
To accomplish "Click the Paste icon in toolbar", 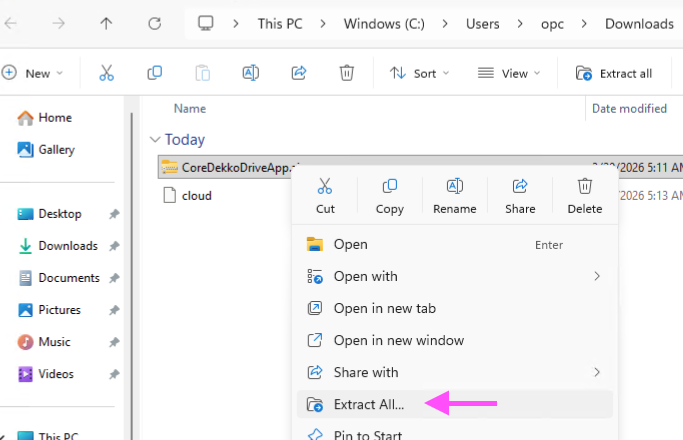I will pyautogui.click(x=203, y=73).
